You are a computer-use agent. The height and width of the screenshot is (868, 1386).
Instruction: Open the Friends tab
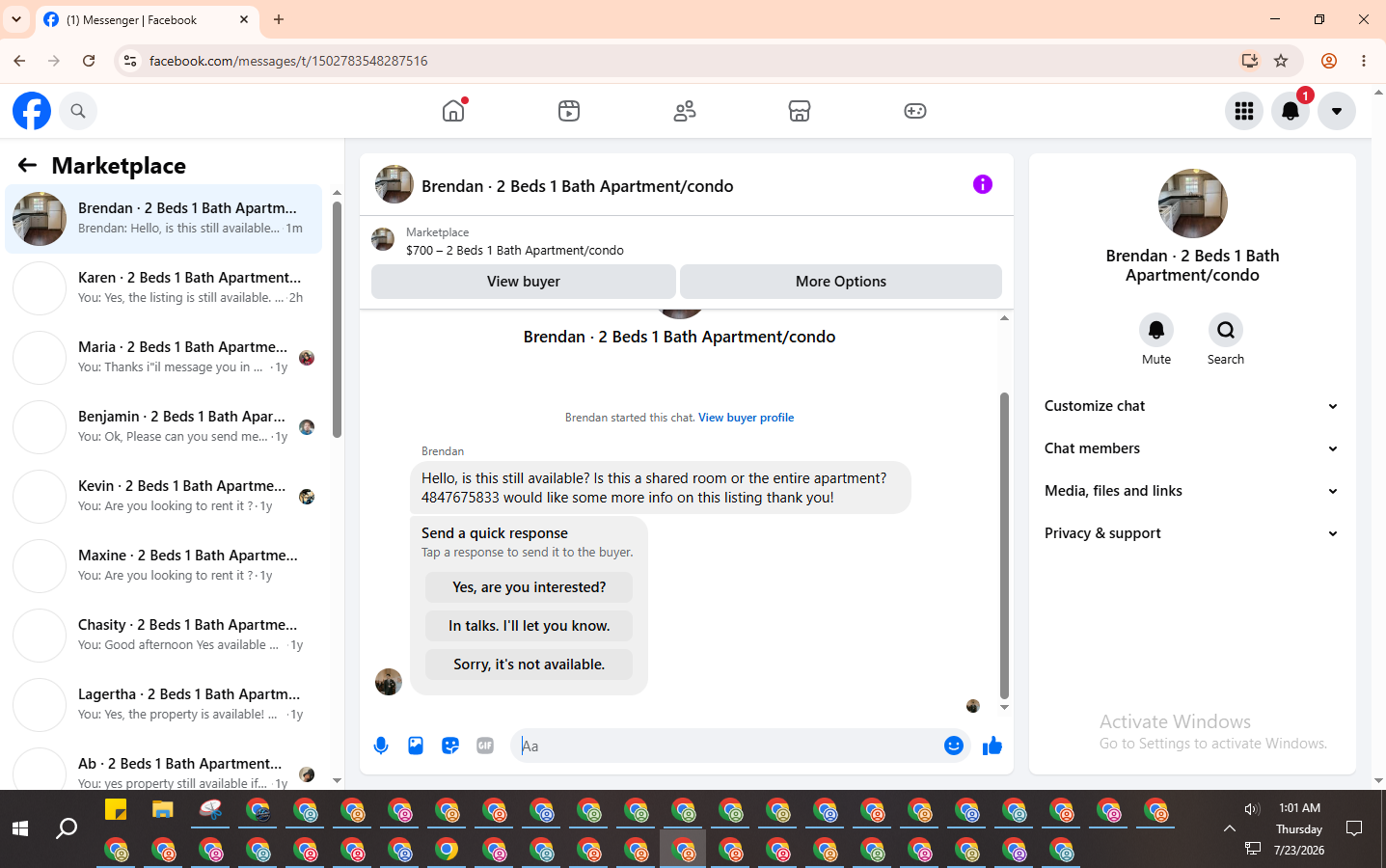click(x=685, y=111)
